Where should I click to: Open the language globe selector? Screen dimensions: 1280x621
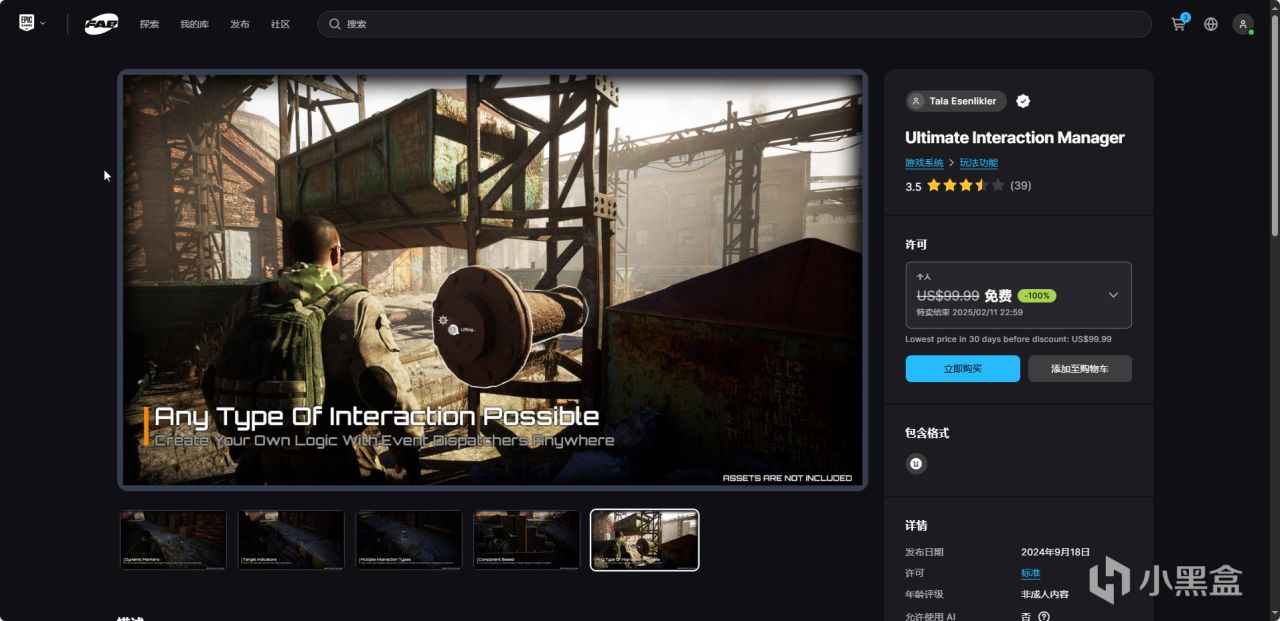point(1211,24)
